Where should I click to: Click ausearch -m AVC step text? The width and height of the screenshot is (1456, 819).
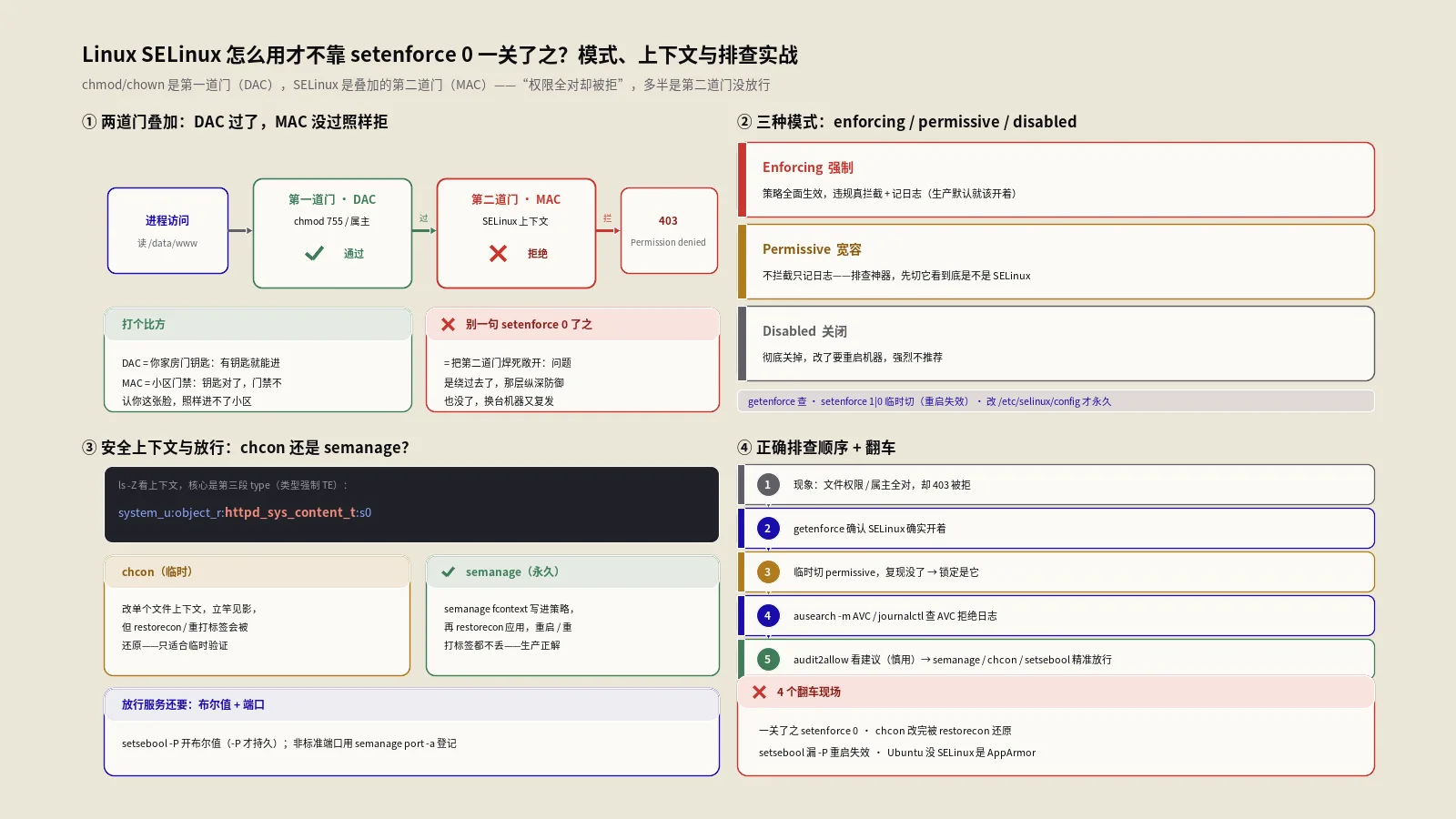tap(895, 616)
